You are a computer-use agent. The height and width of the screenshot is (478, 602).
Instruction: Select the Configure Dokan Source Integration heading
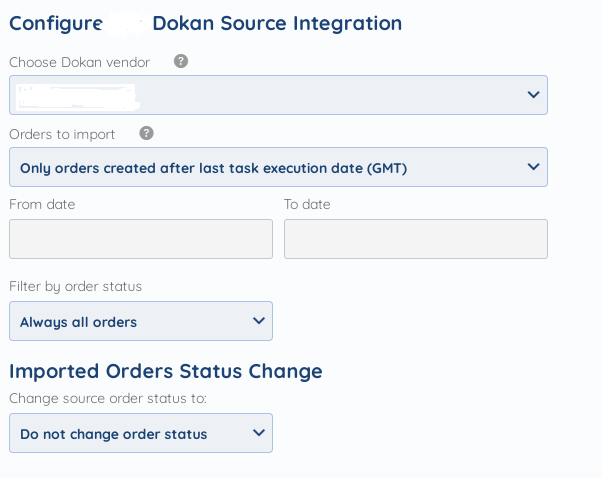tap(205, 23)
